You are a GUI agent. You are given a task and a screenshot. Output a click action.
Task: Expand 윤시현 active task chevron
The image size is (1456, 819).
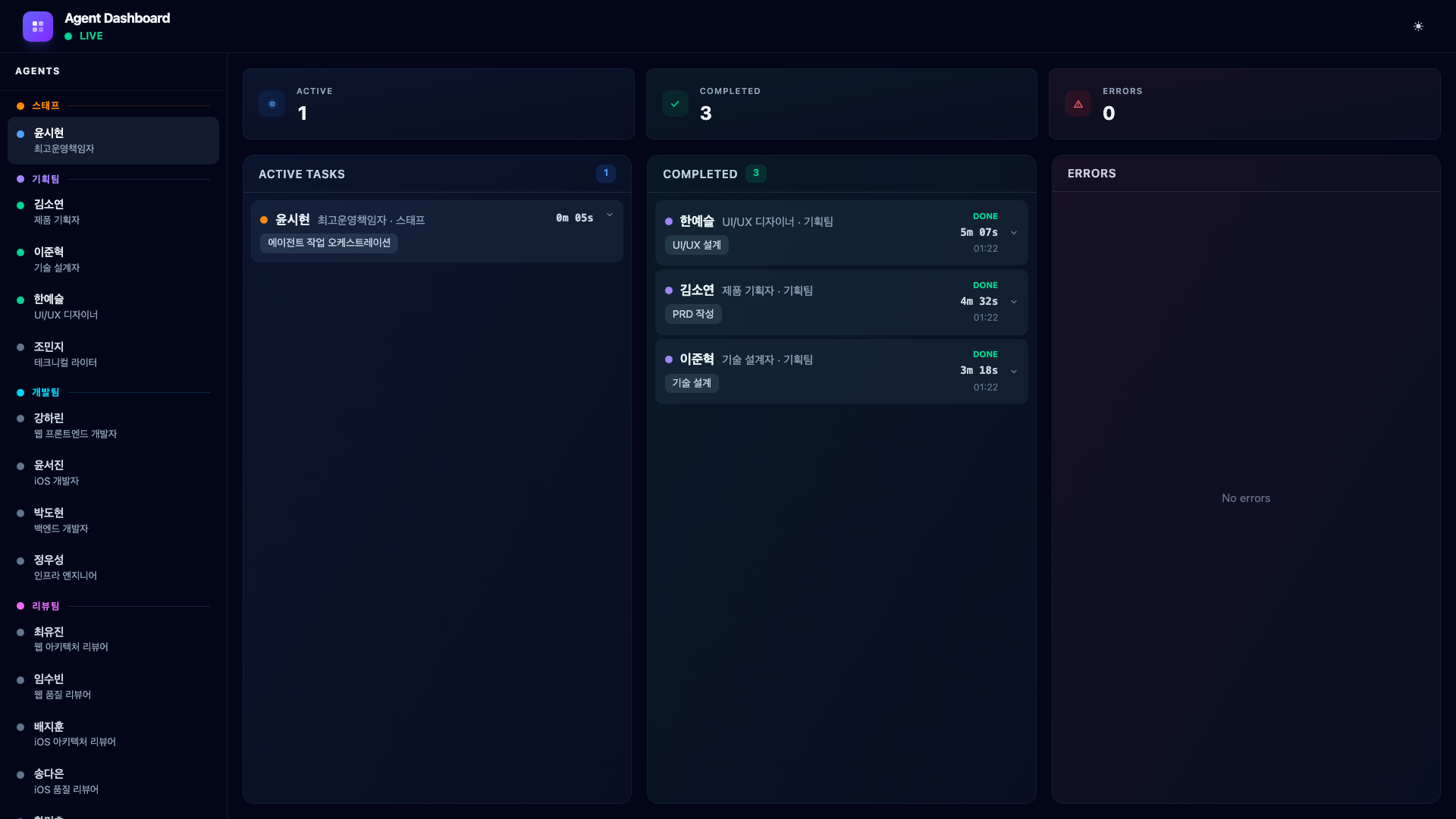(610, 215)
